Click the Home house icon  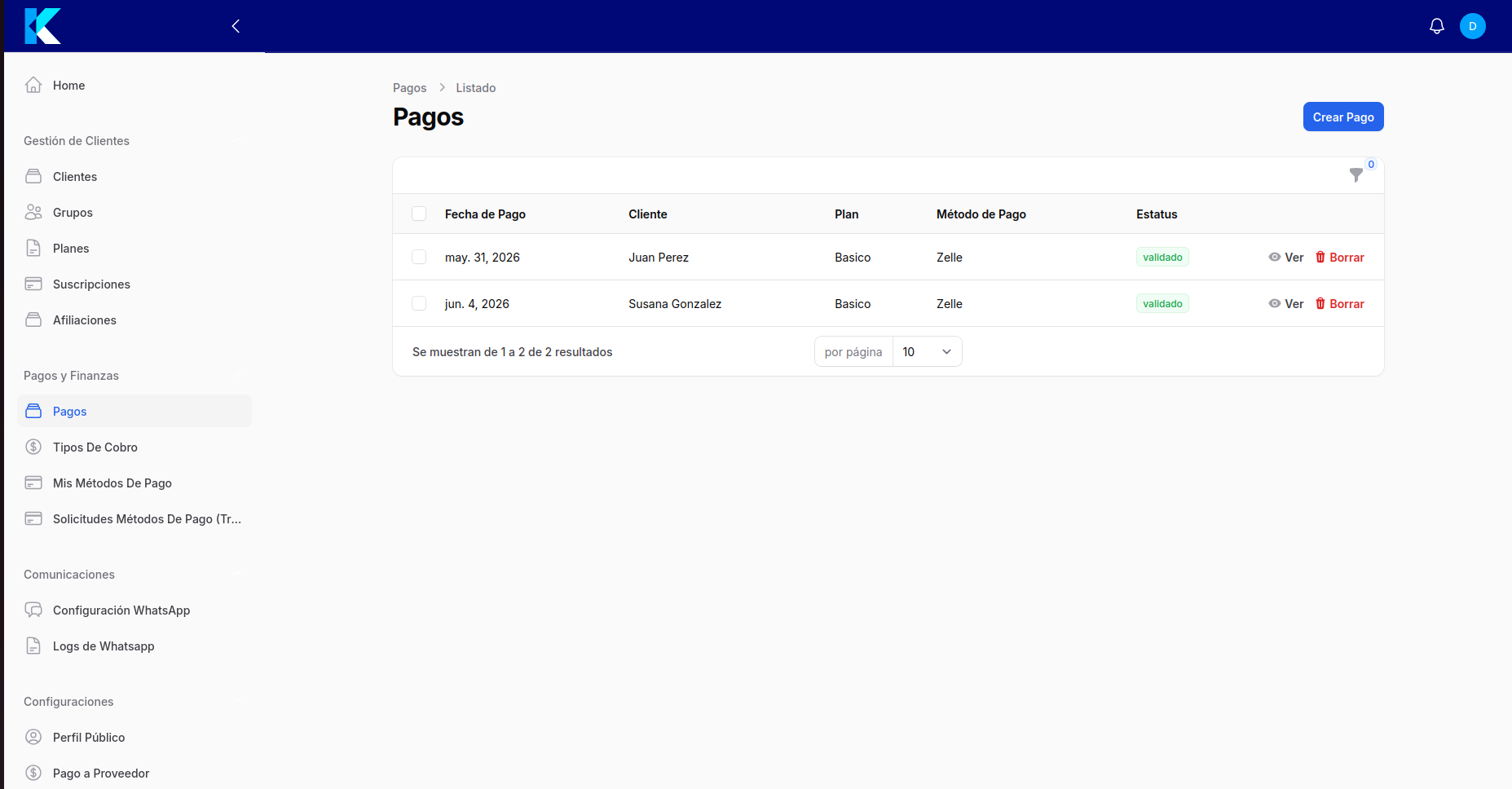(33, 85)
